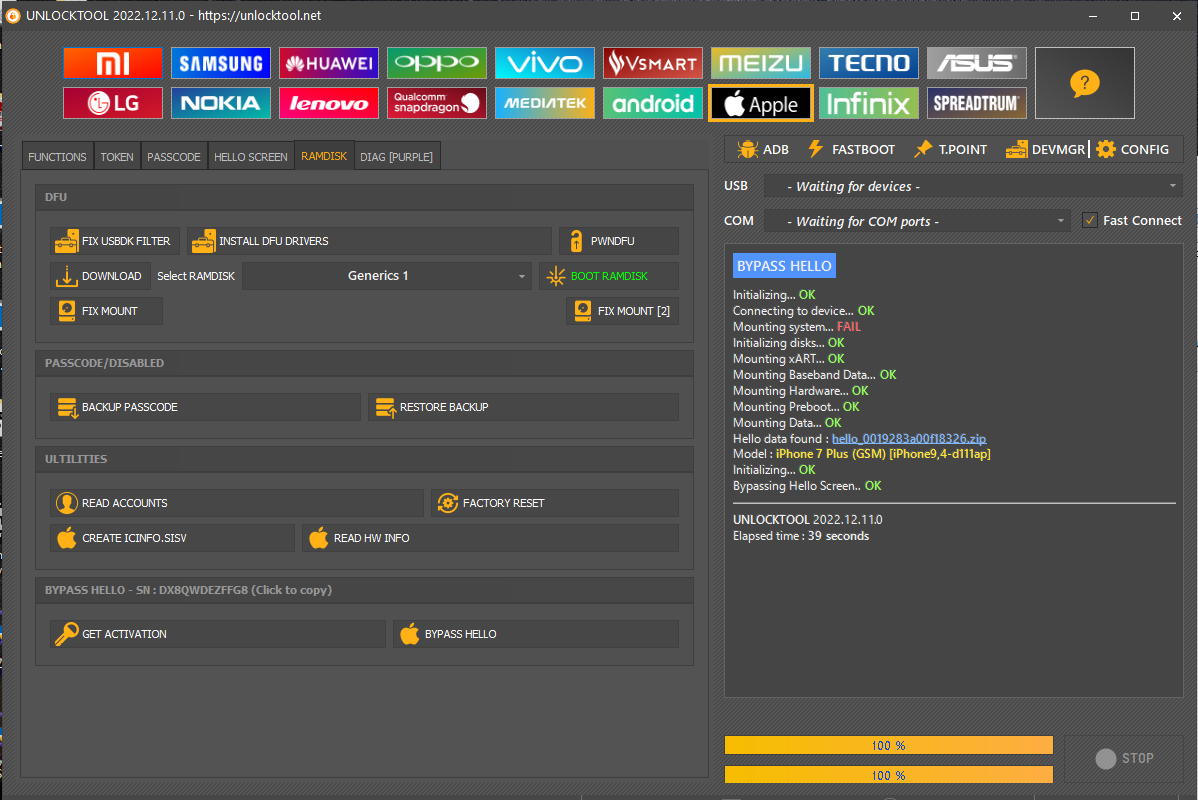The height and width of the screenshot is (800, 1198).
Task: Open the ASUS brand section
Action: coord(976,63)
